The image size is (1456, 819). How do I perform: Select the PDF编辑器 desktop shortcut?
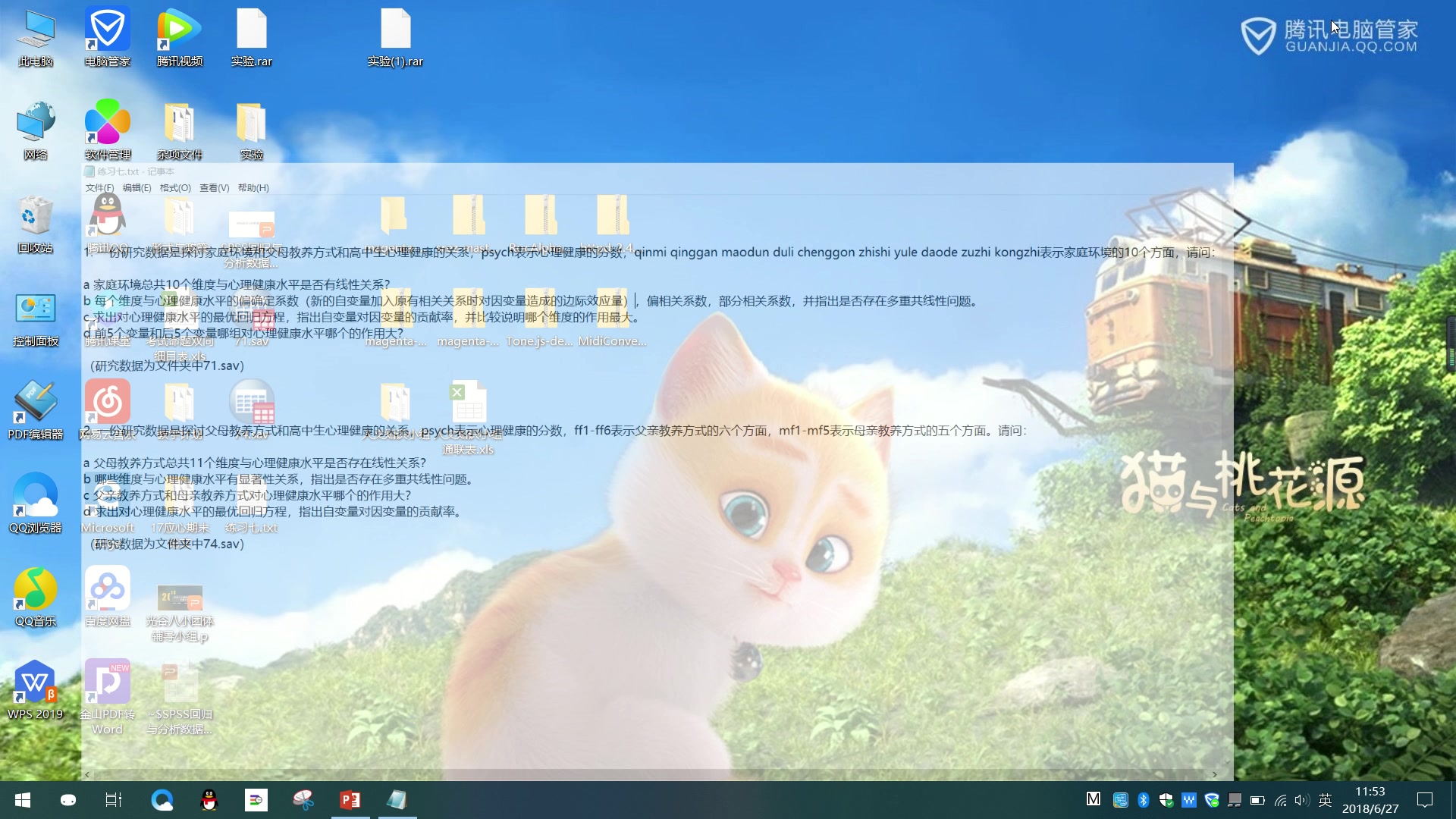36,411
